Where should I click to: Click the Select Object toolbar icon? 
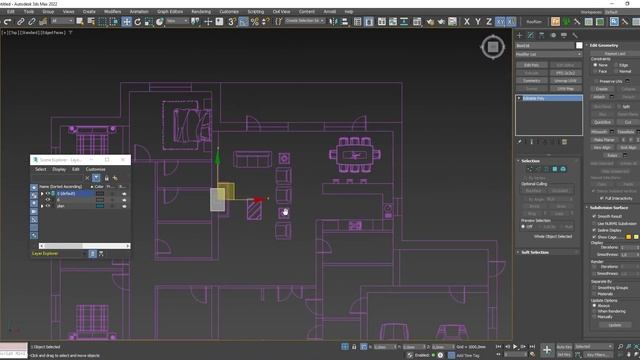point(80,22)
